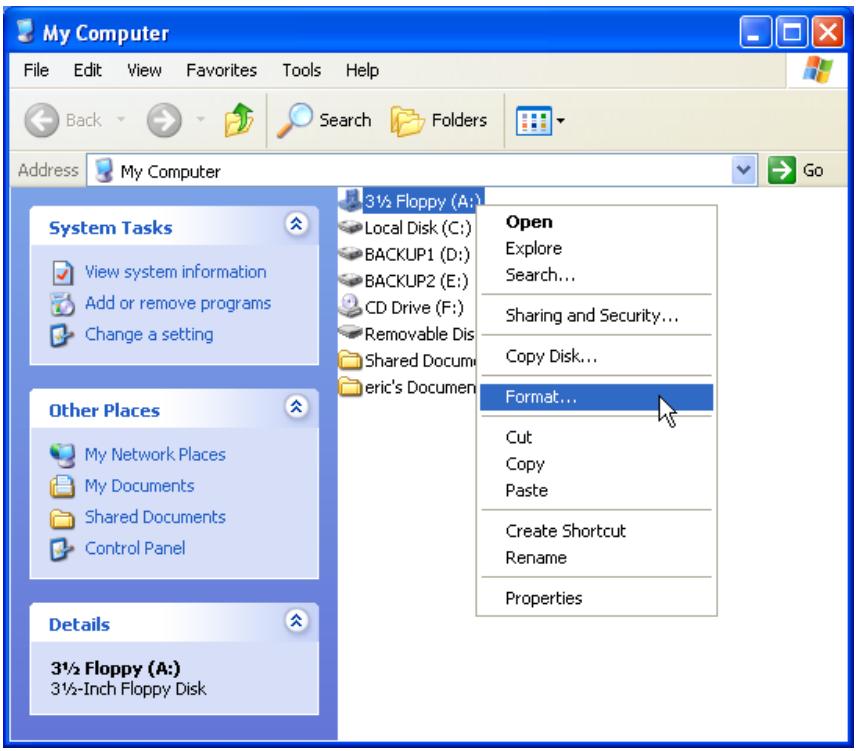Click the Local Disk (C:) drive icon
This screenshot has width=856, height=751.
[350, 227]
